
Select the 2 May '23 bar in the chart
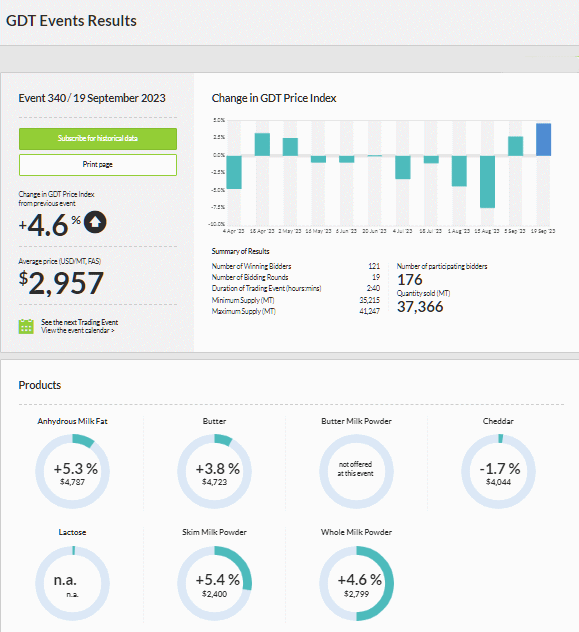click(x=290, y=147)
